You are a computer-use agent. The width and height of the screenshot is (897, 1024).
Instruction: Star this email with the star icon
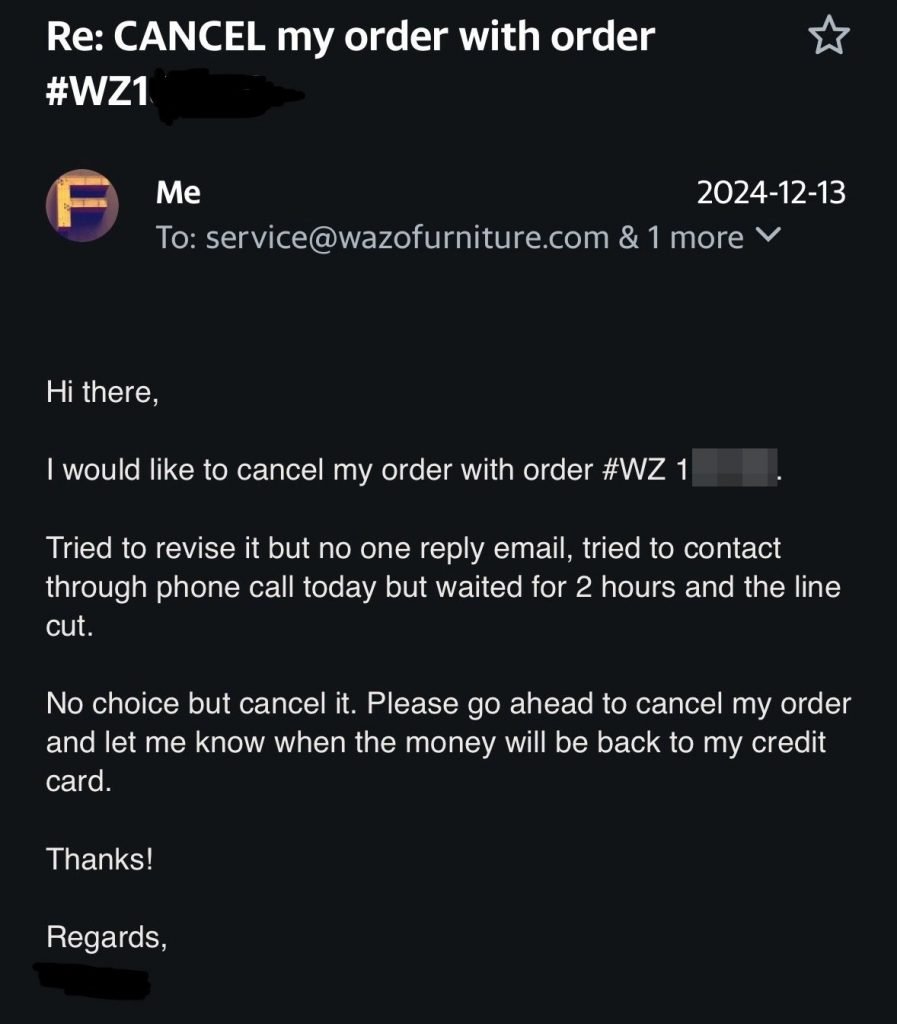point(827,37)
